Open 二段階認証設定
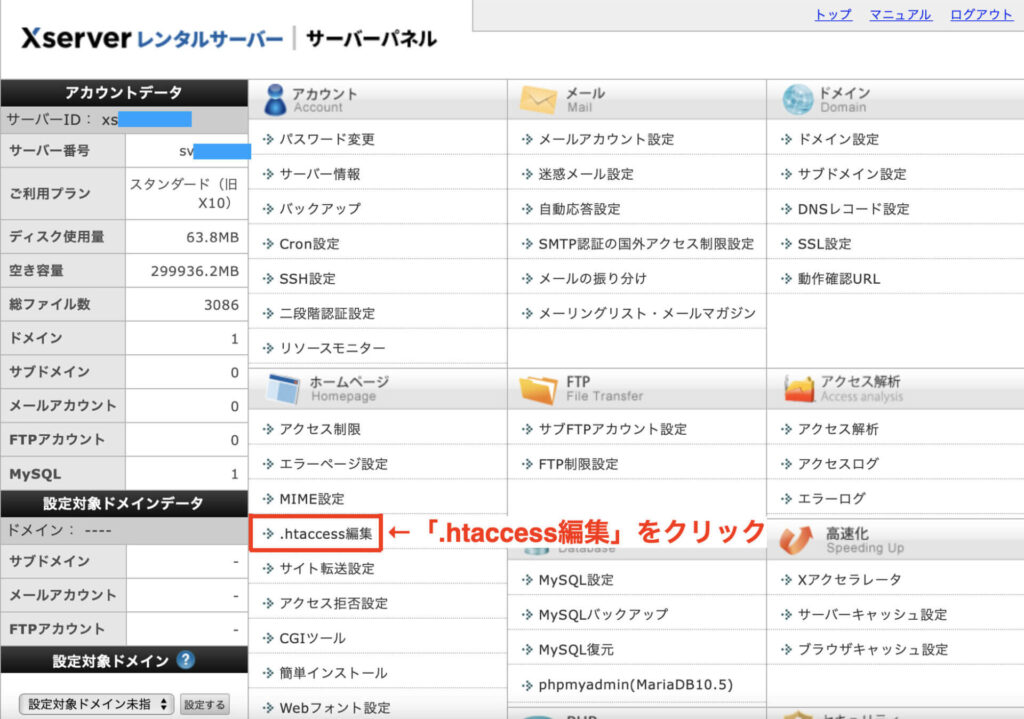 327,313
